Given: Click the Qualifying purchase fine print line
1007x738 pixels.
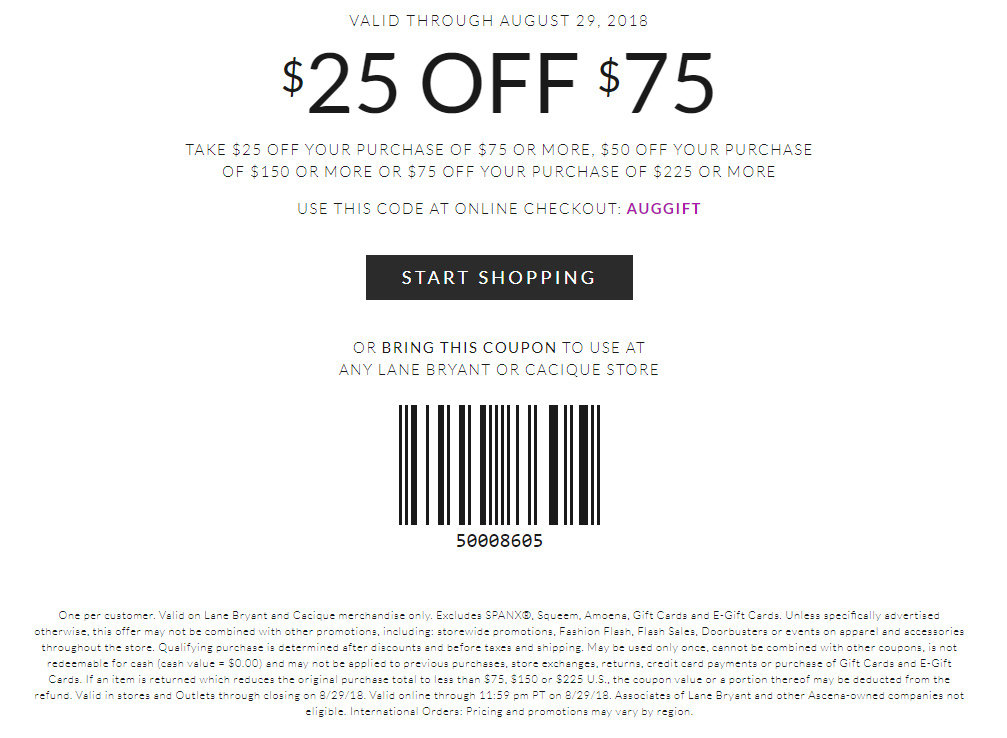Looking at the screenshot, I should (499, 647).
